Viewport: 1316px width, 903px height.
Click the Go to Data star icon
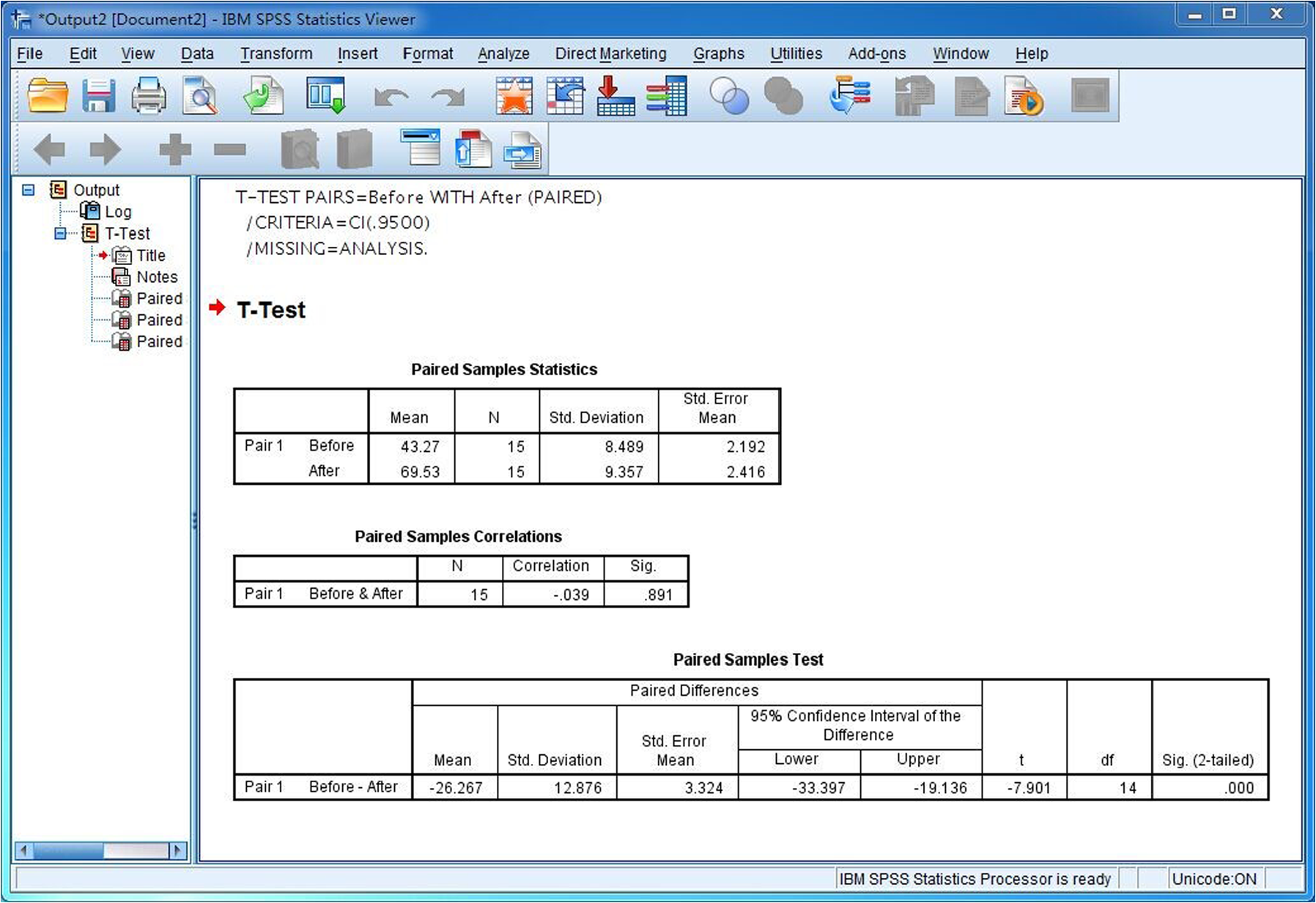click(x=514, y=96)
